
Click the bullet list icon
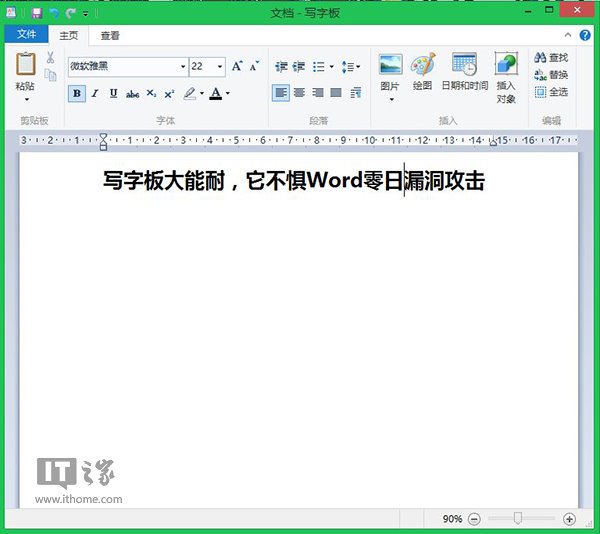tap(319, 67)
